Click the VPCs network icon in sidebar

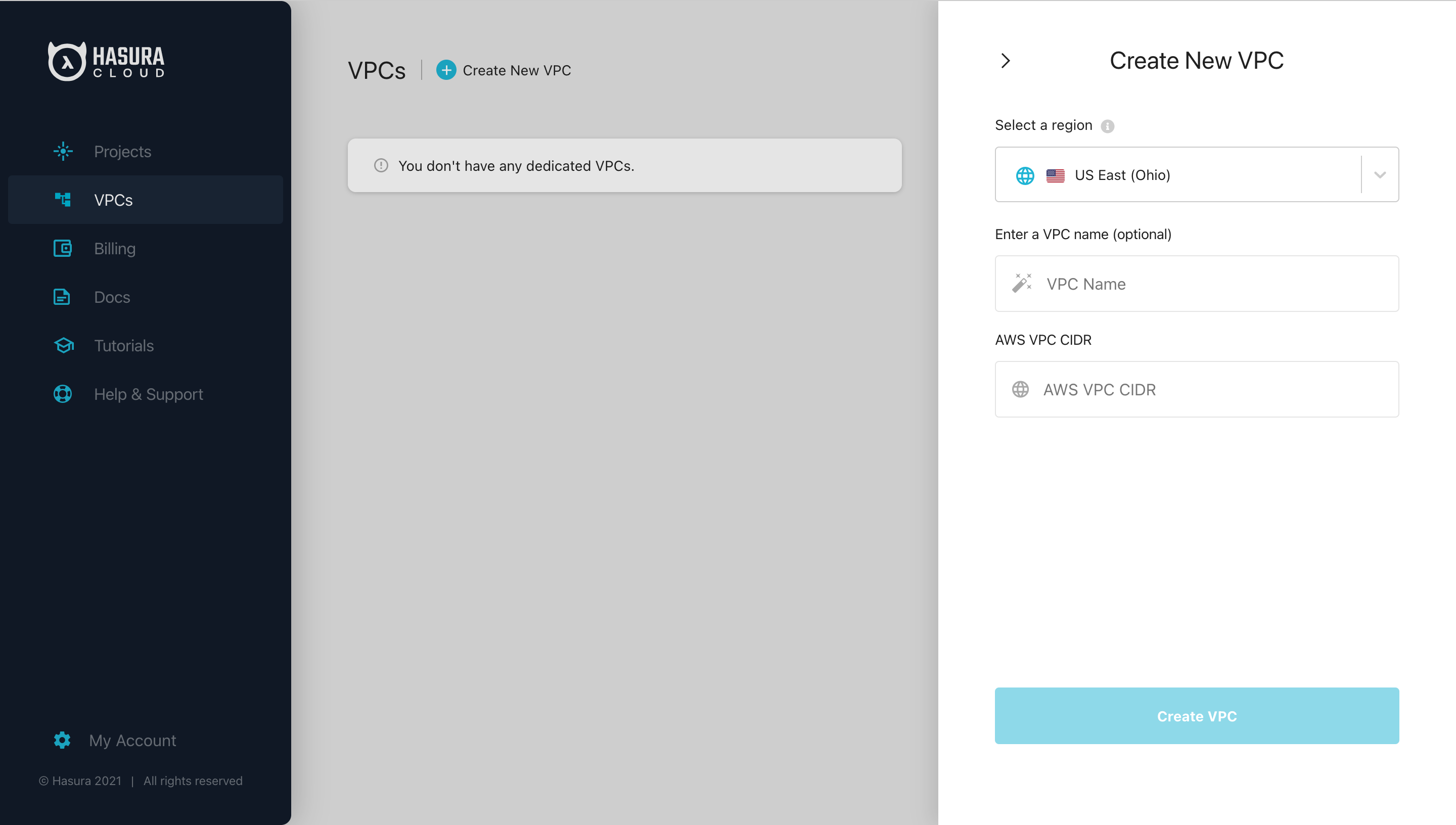click(x=63, y=200)
